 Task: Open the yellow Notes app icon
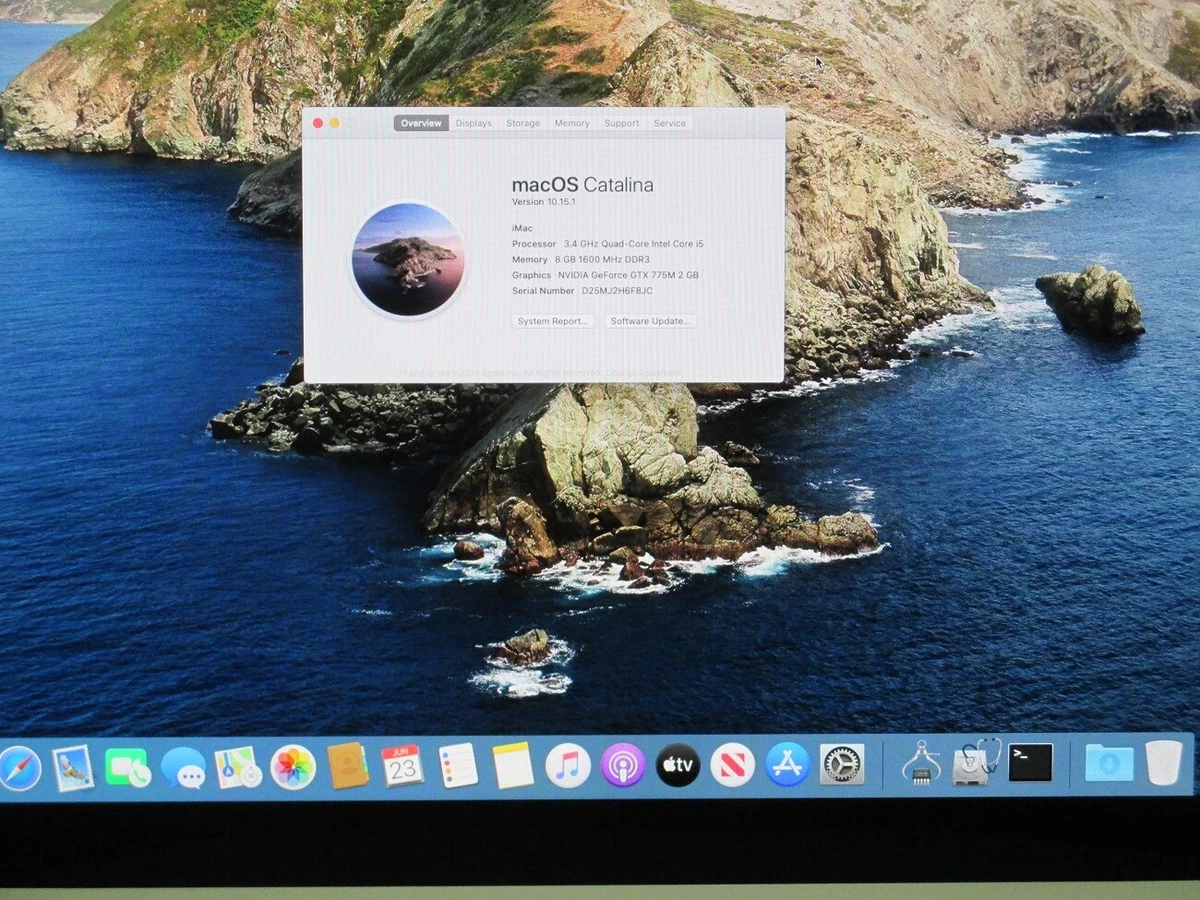coord(513,766)
